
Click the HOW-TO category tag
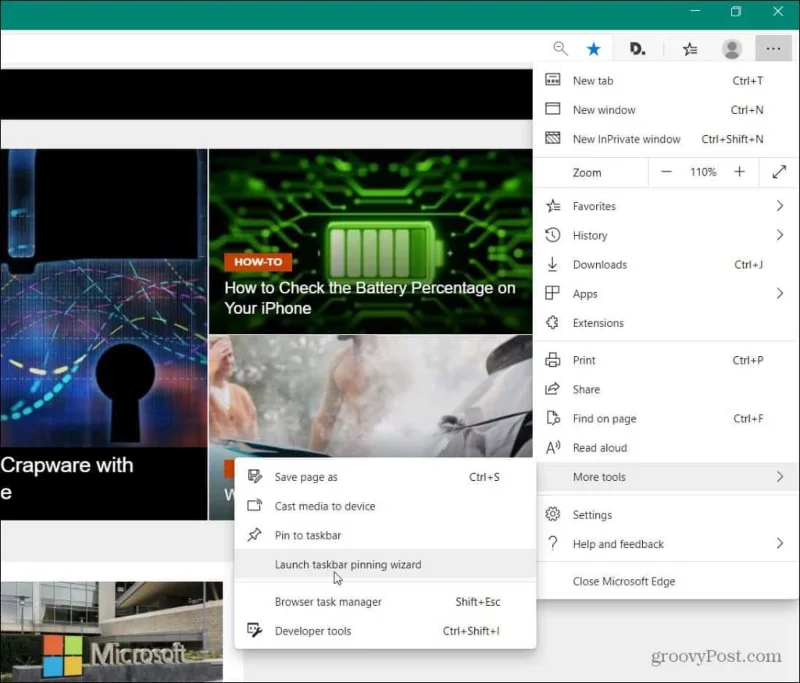tap(258, 262)
